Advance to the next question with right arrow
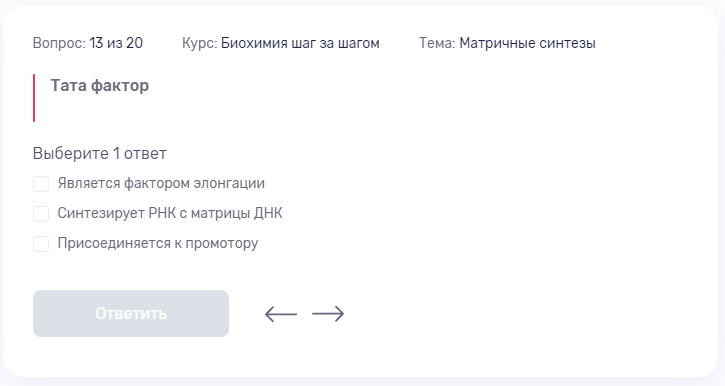The width and height of the screenshot is (725, 386). click(328, 314)
